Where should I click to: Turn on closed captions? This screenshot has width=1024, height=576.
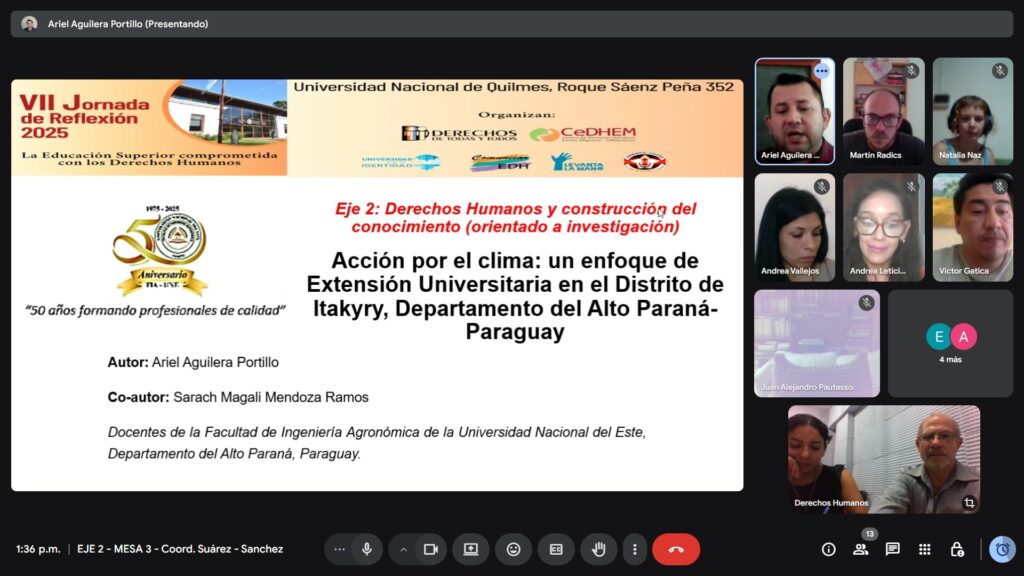point(555,549)
